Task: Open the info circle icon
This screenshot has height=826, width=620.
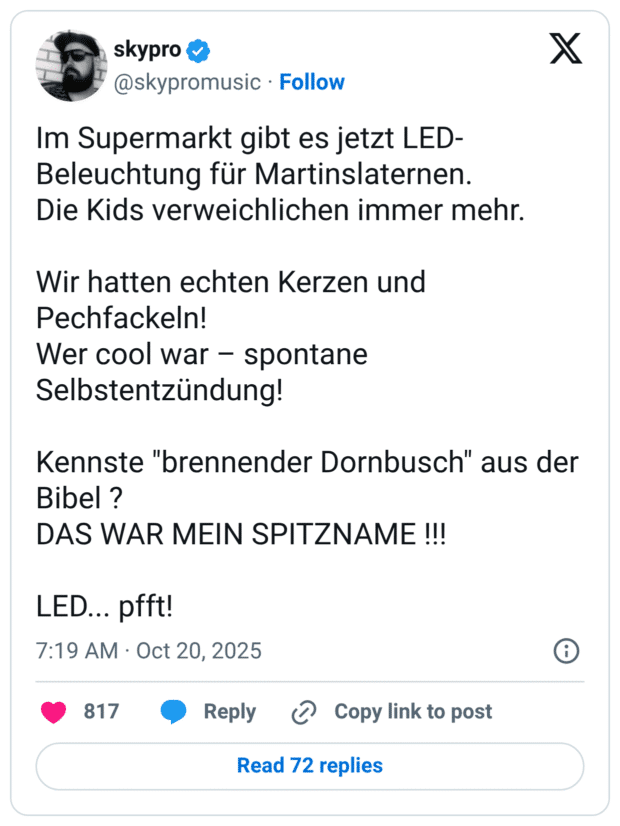Action: point(566,651)
